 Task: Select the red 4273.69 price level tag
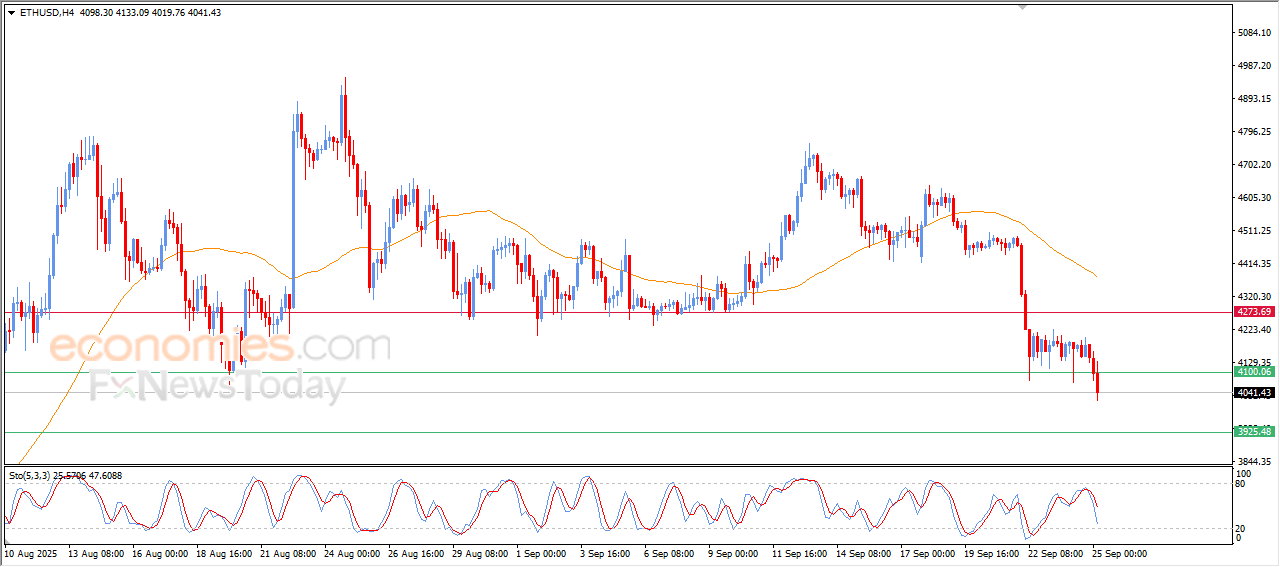1254,312
